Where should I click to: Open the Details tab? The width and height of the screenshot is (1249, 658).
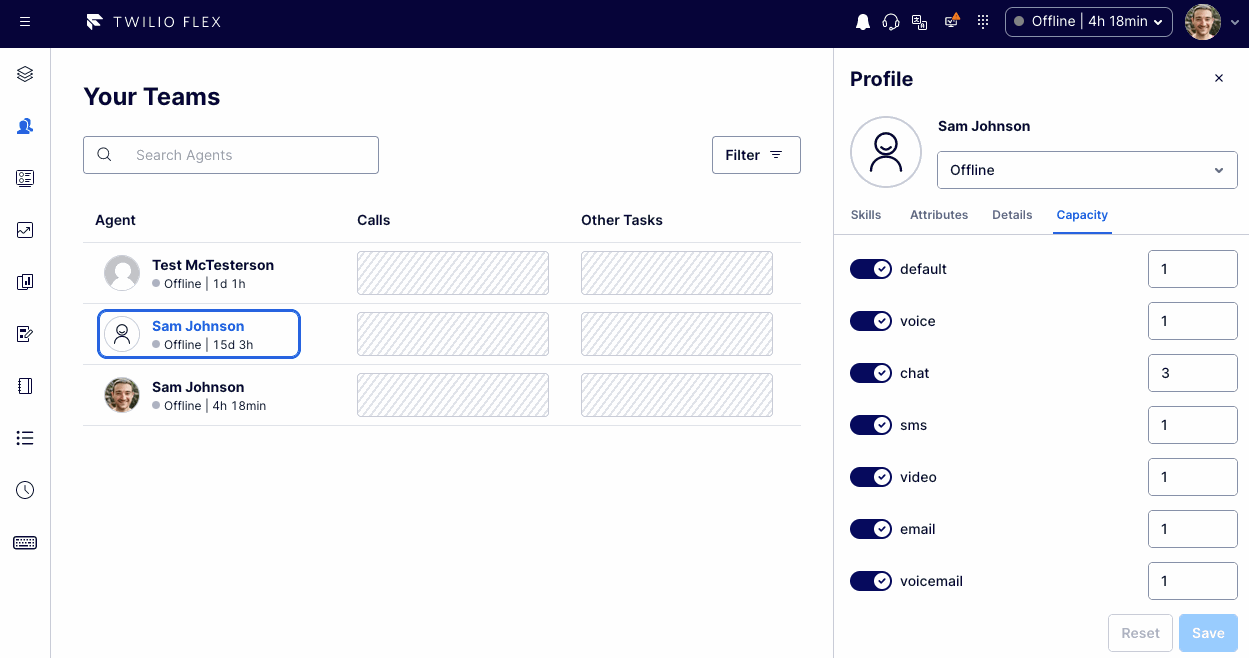(x=1012, y=215)
